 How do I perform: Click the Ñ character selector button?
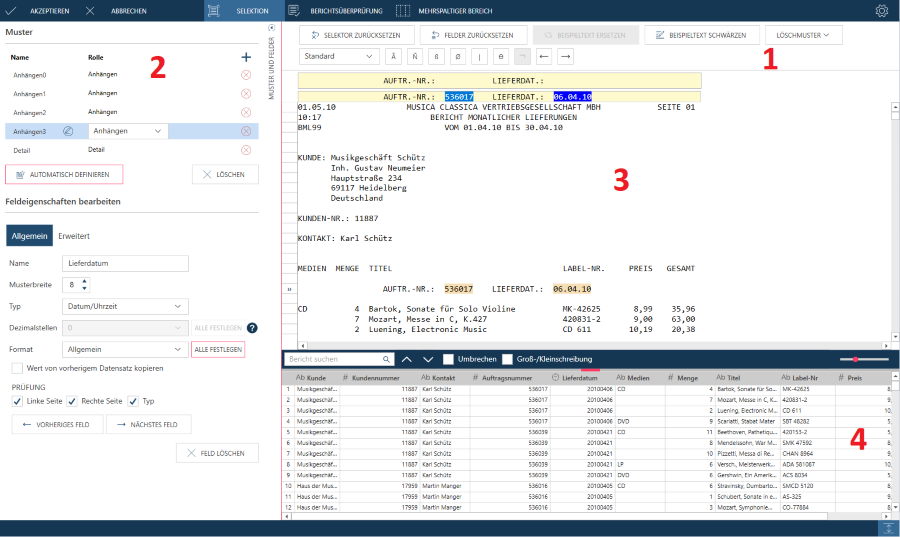coord(413,56)
